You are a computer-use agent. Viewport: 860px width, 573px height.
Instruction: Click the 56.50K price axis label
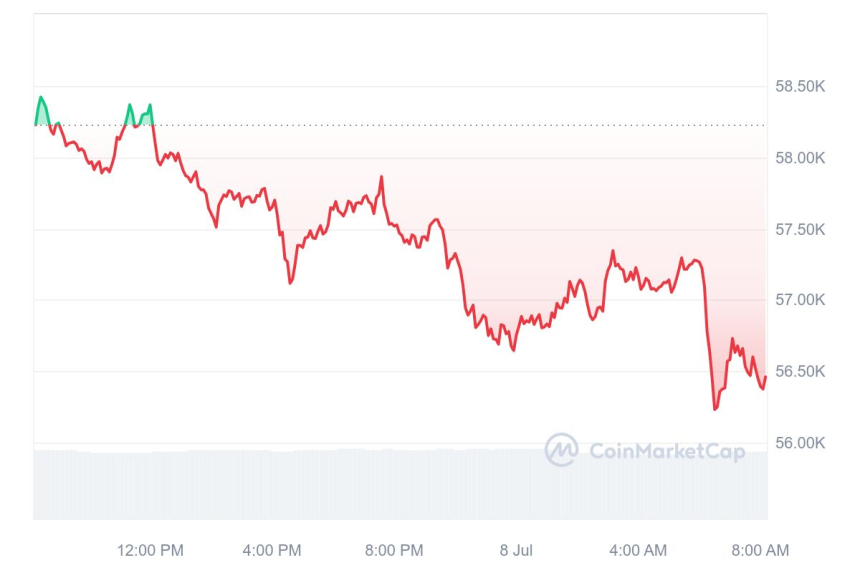(800, 371)
